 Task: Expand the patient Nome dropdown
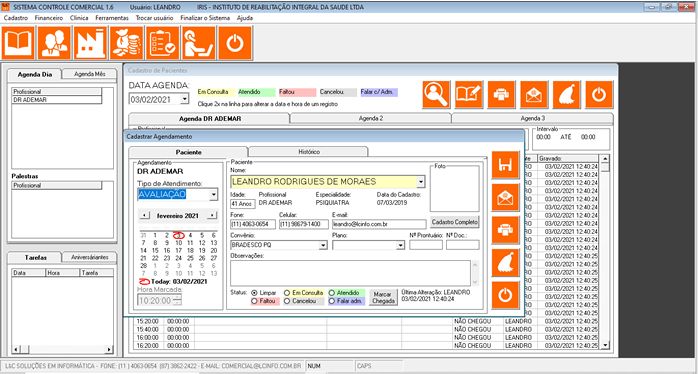coord(421,182)
